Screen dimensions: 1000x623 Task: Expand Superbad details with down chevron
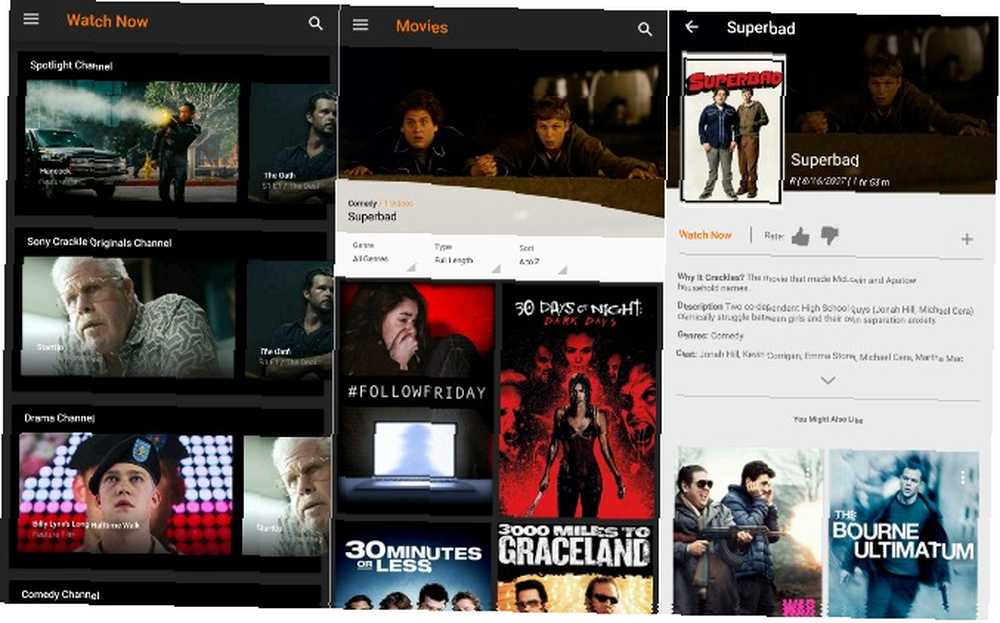pos(827,381)
